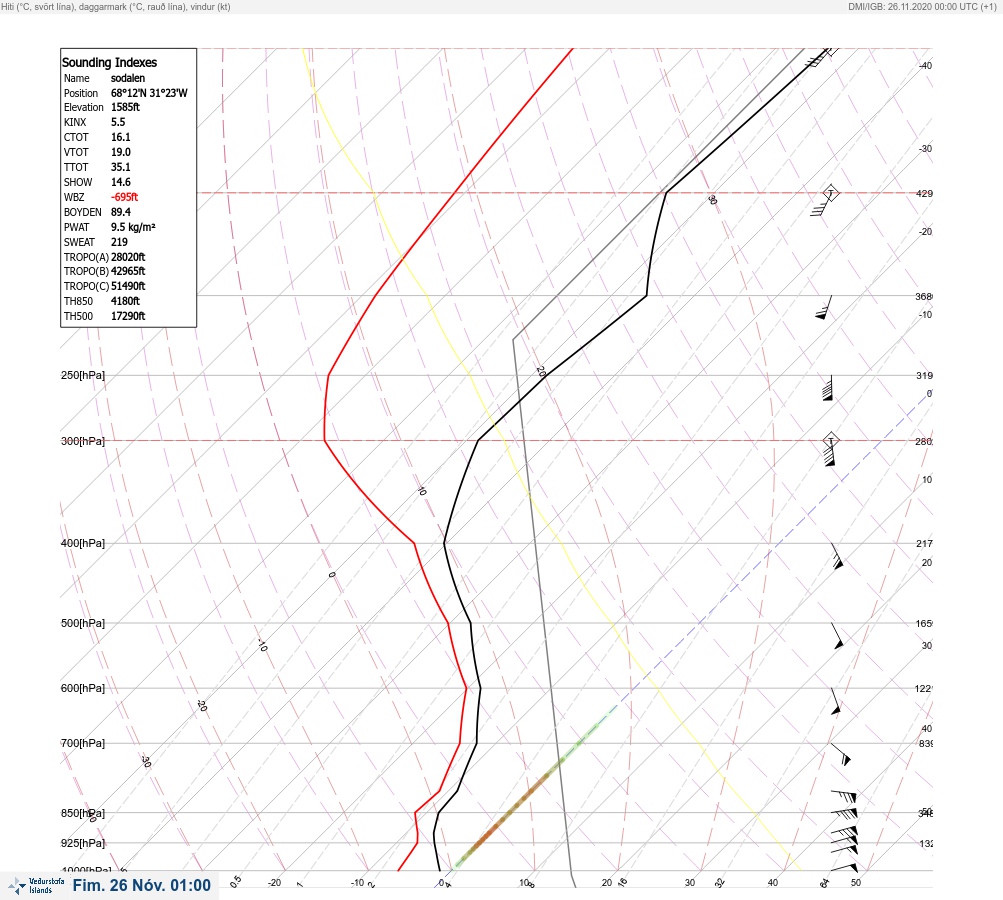Click the Elevation value 1585ft
The height and width of the screenshot is (900, 1003).
tap(125, 107)
